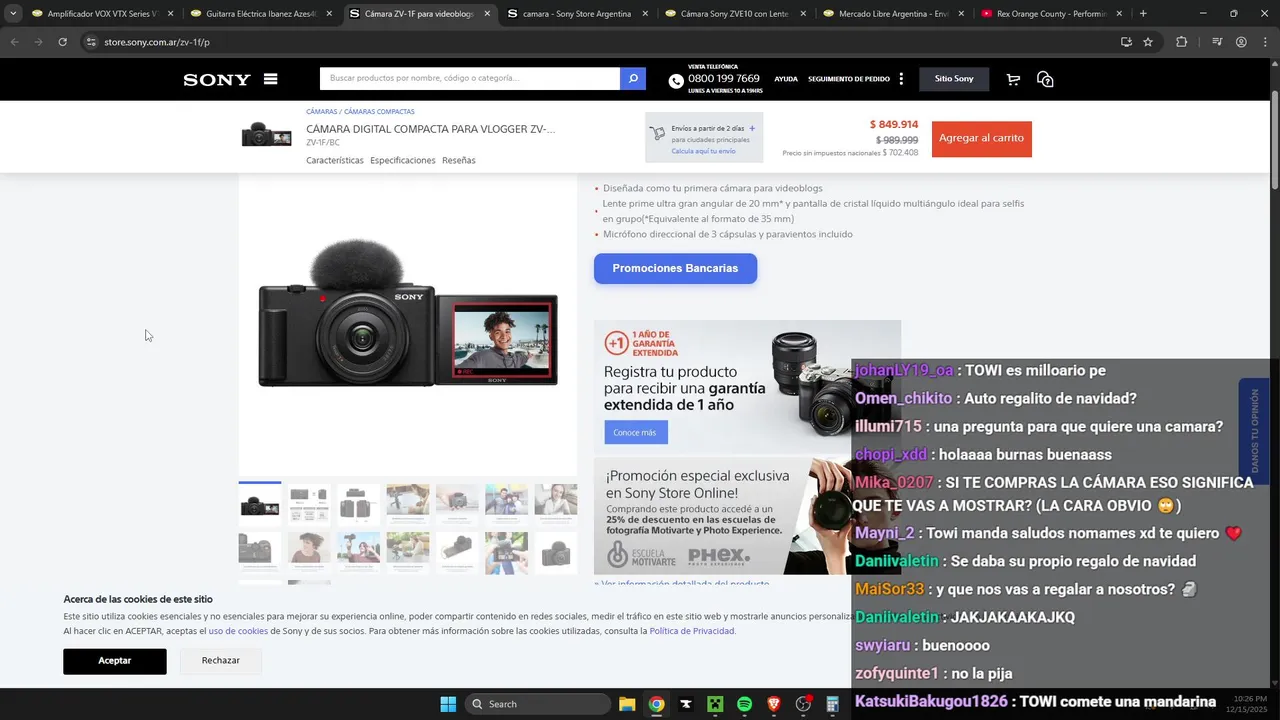Click Promociones Bancarias button
The height and width of the screenshot is (720, 1280).
tap(675, 268)
